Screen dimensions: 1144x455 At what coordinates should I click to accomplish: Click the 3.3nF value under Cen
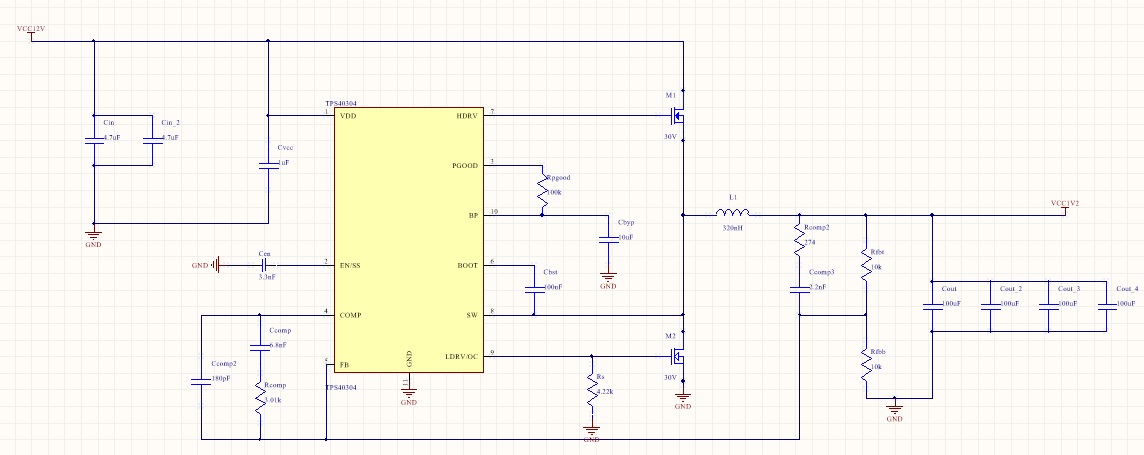pos(267,278)
